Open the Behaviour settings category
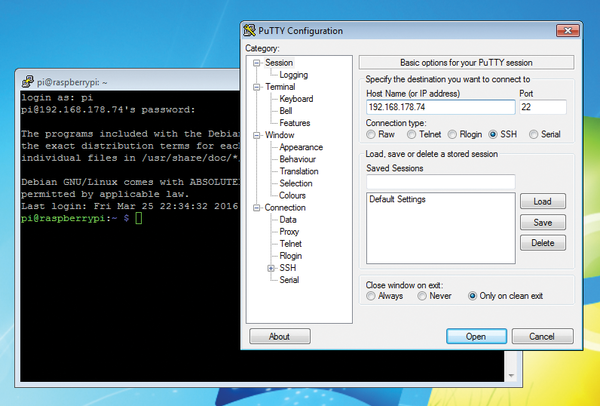Screen dimensions: 600x406 coord(298,159)
